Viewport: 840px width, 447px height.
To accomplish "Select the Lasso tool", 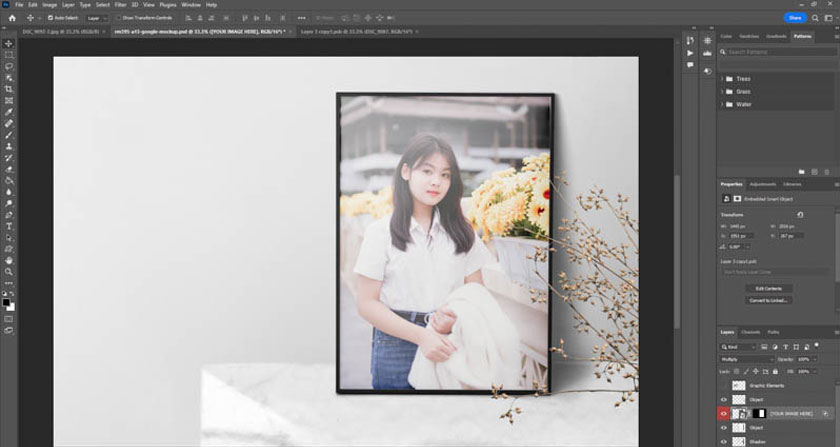I will tap(9, 67).
